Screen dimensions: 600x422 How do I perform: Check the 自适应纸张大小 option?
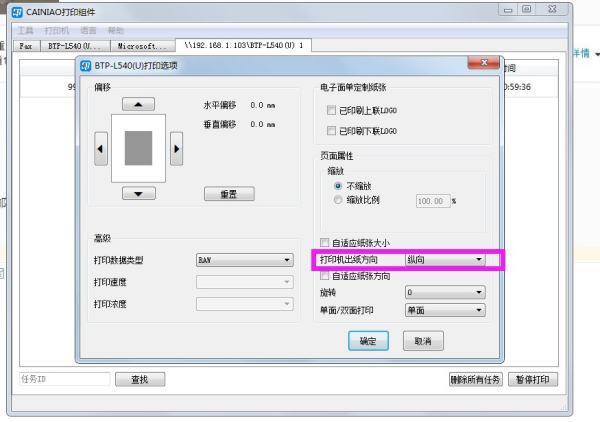pyautogui.click(x=325, y=243)
